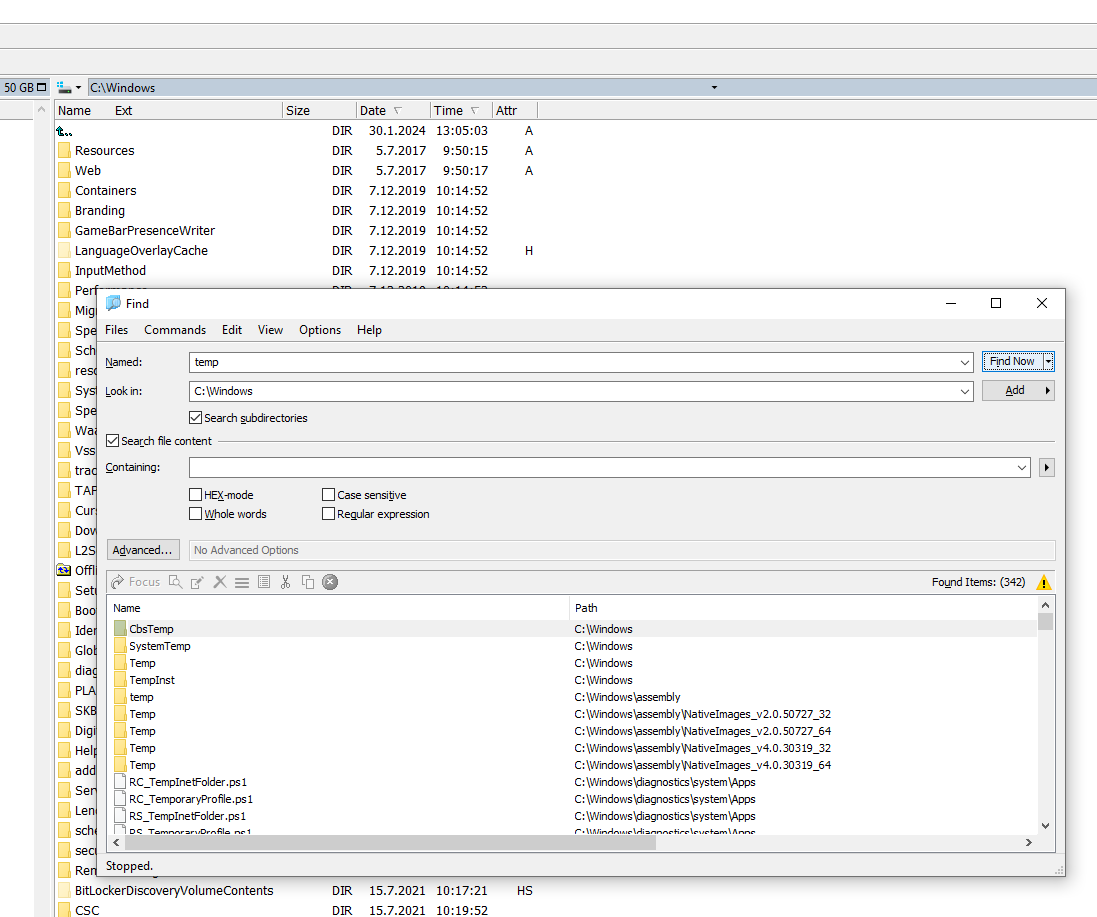Click the round gray stop search icon
1097x917 pixels.
pyautogui.click(x=330, y=582)
